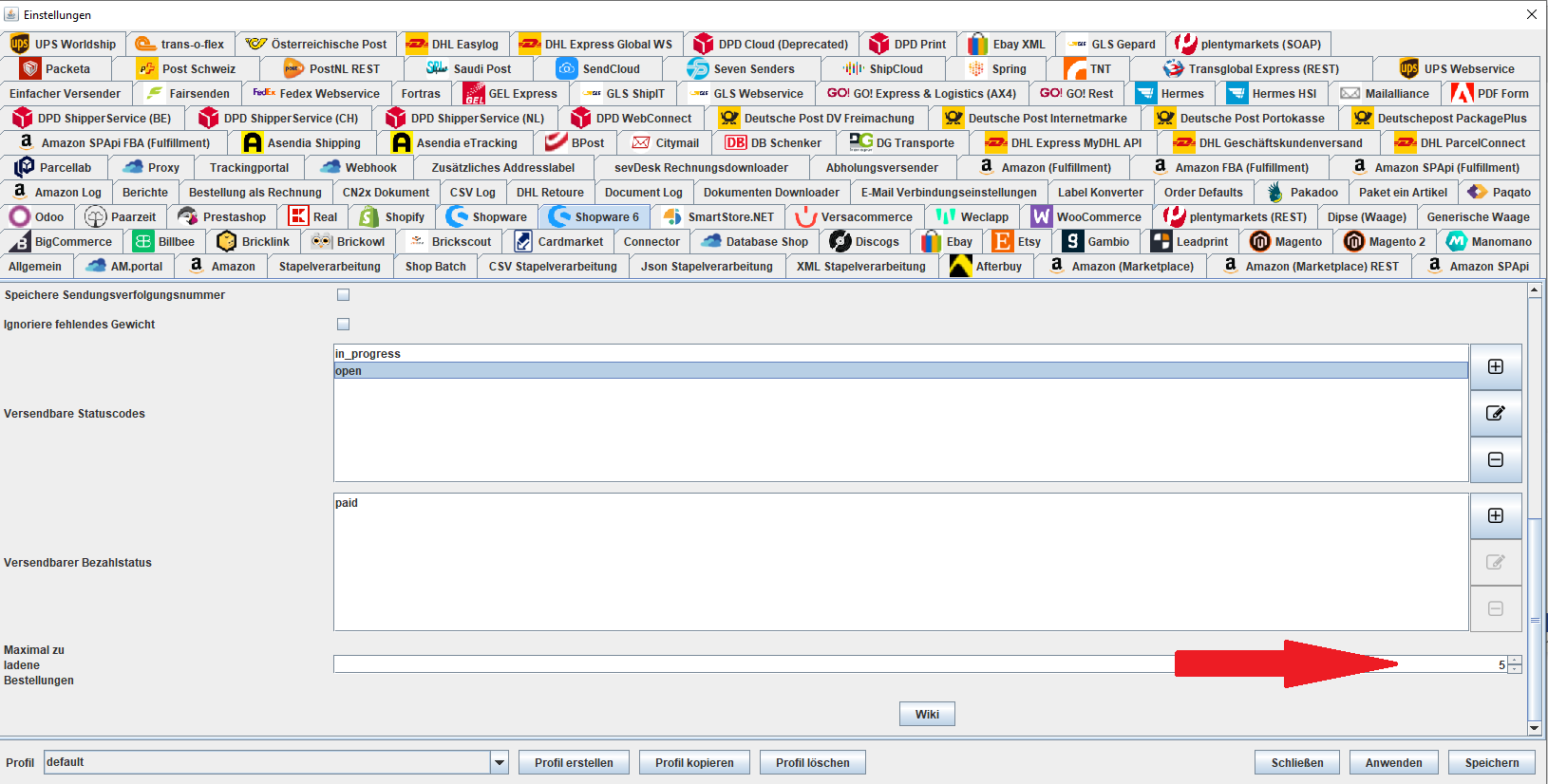
Task: Open the Wiki help button
Action: tap(927, 714)
